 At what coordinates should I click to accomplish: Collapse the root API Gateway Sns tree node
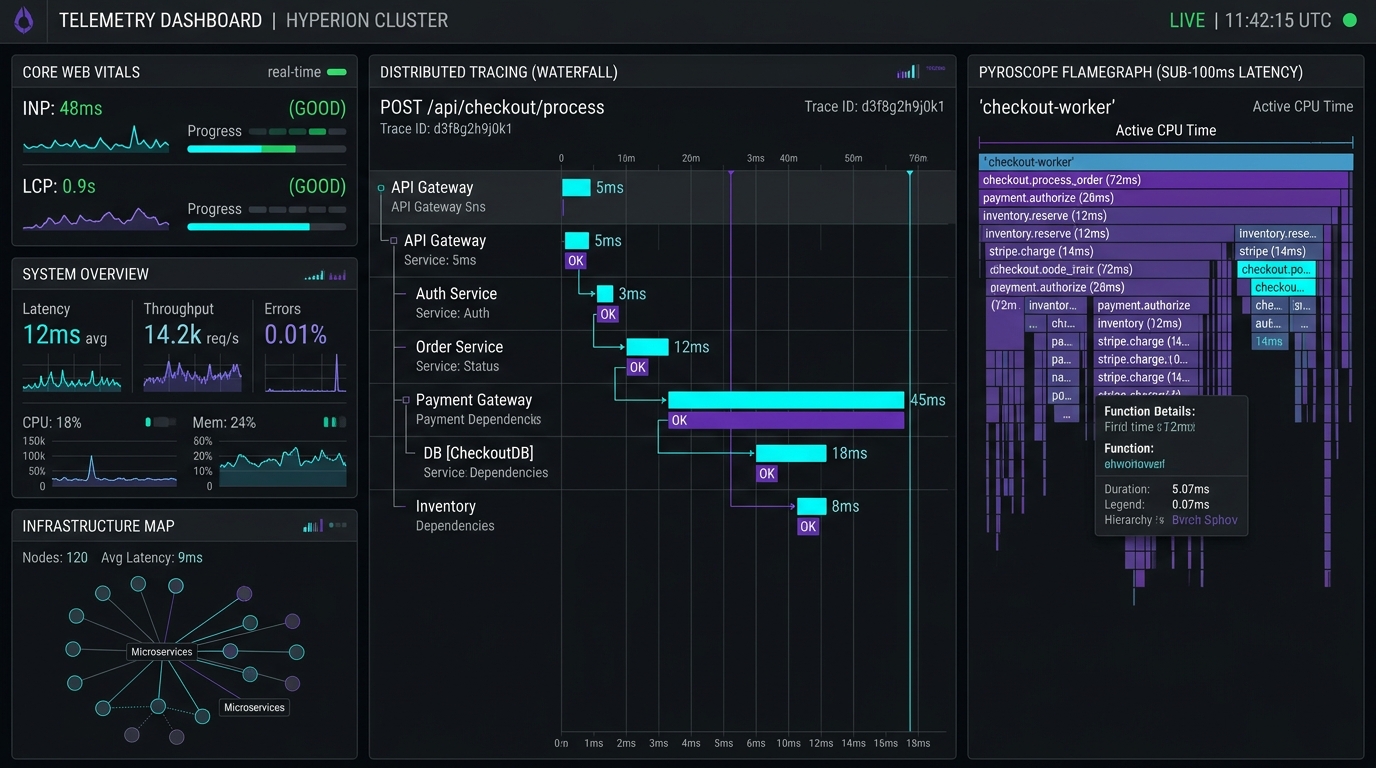coord(381,188)
